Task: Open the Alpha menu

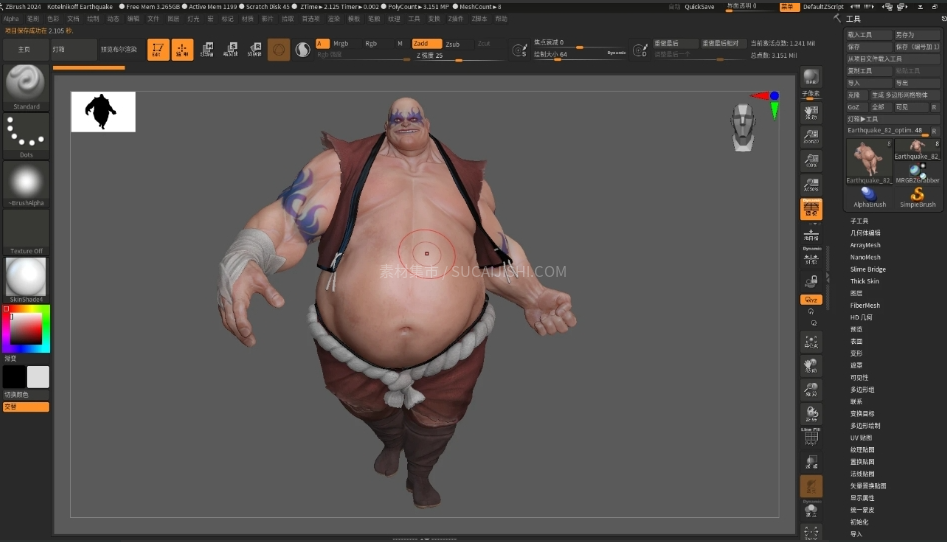Action: 11,18
